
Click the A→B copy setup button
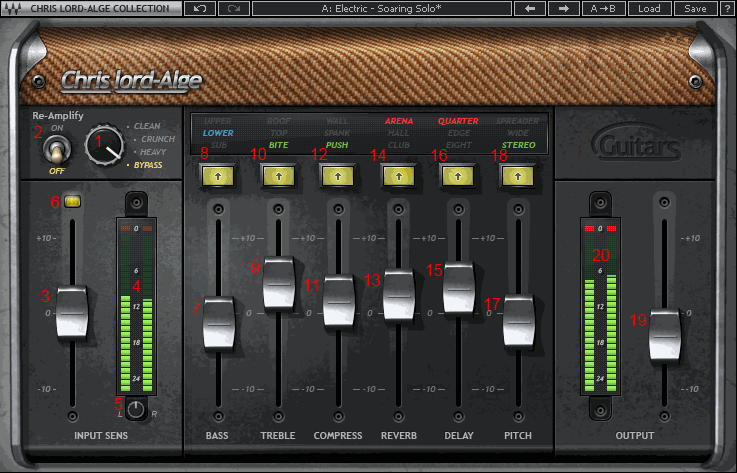[x=603, y=8]
